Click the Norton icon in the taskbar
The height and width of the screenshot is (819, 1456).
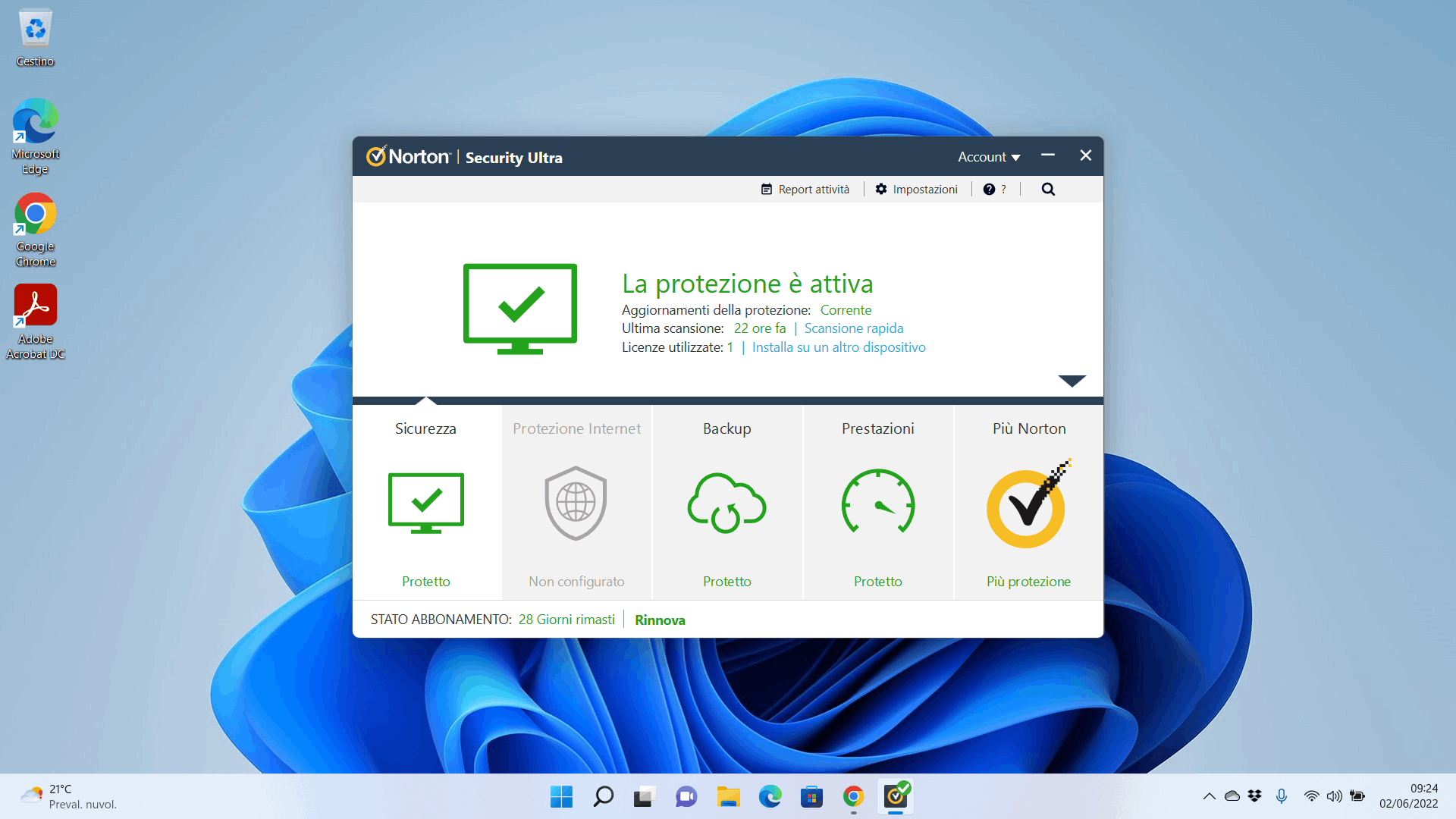coord(896,795)
